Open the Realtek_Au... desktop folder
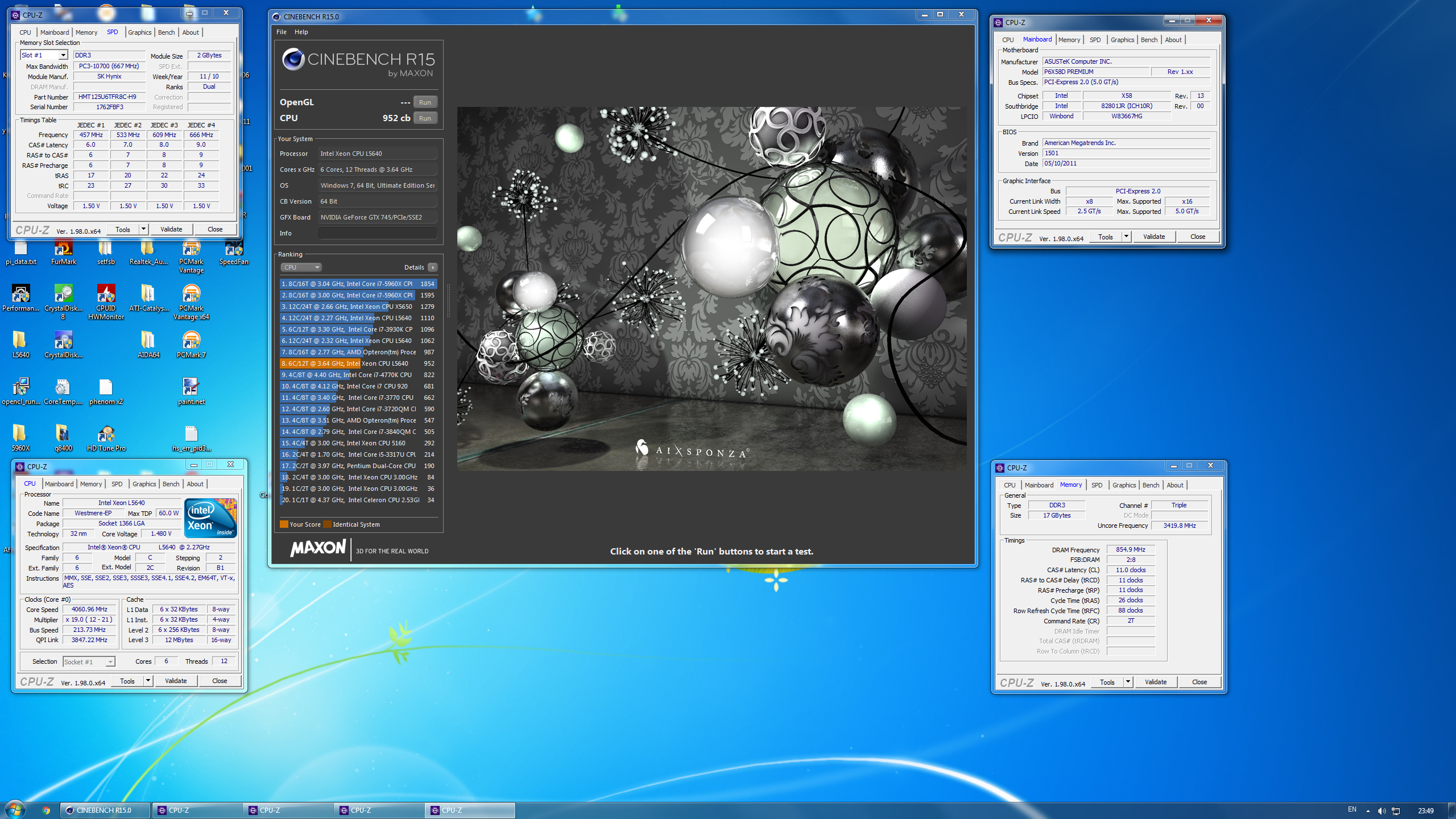 pyautogui.click(x=148, y=254)
